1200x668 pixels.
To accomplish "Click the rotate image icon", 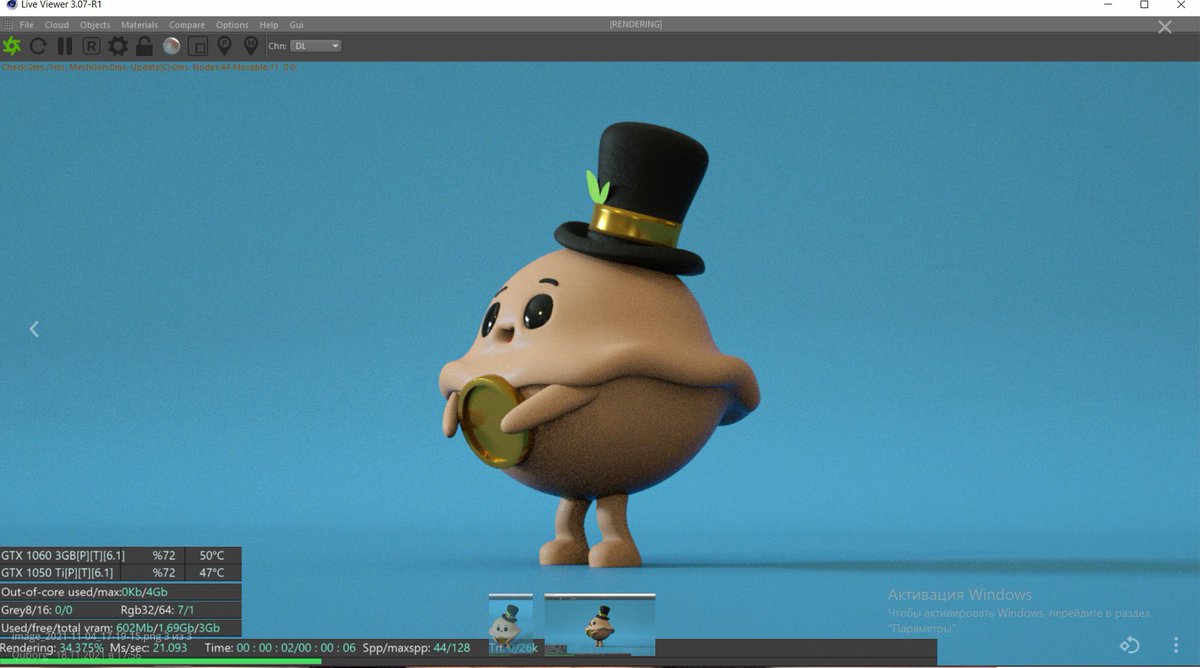I will (x=1129, y=645).
